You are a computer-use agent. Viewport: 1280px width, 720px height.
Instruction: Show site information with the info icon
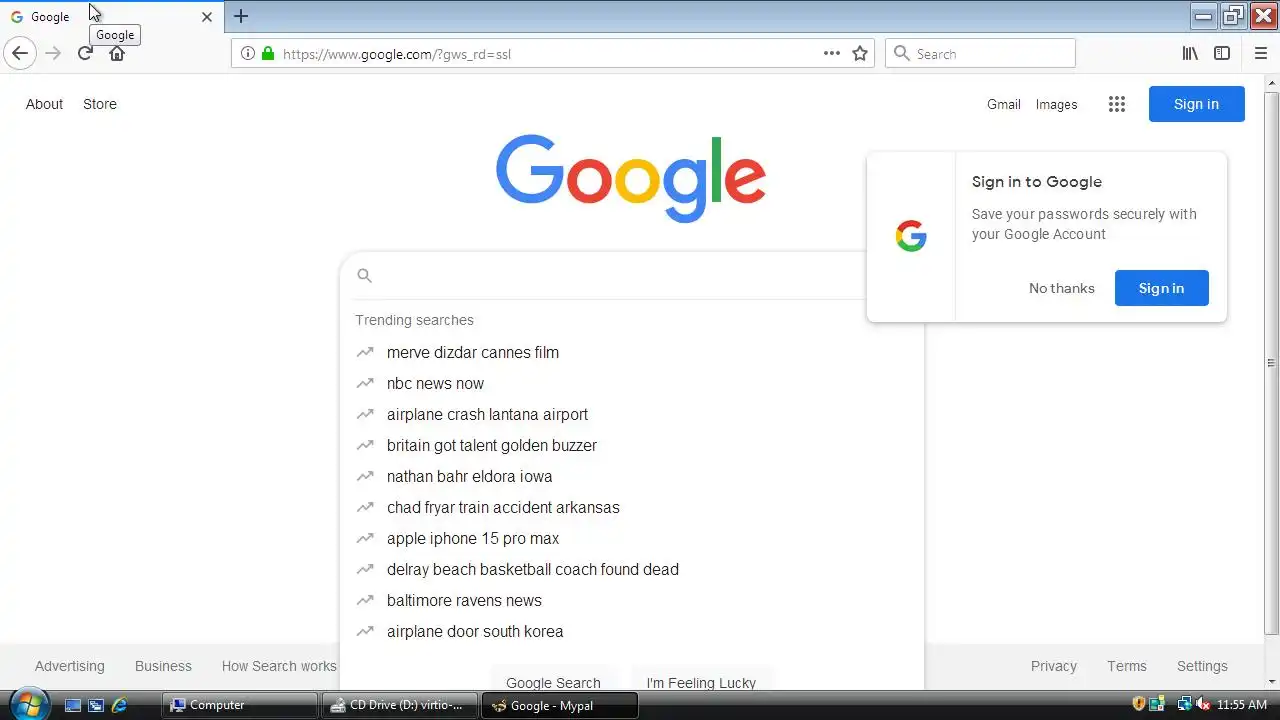(x=248, y=54)
